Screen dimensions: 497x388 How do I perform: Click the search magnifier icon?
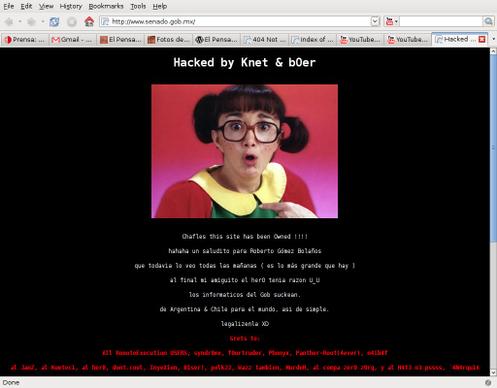(488, 22)
